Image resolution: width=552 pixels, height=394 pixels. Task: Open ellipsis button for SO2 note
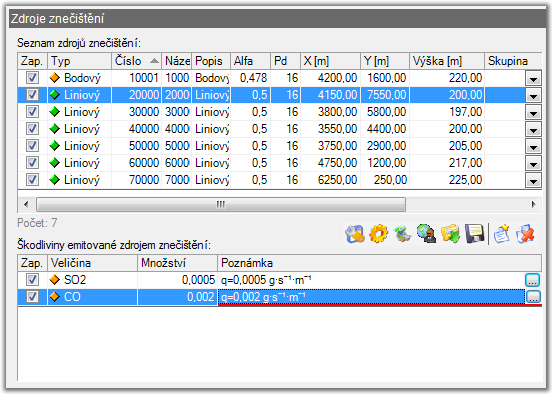pyautogui.click(x=533, y=280)
